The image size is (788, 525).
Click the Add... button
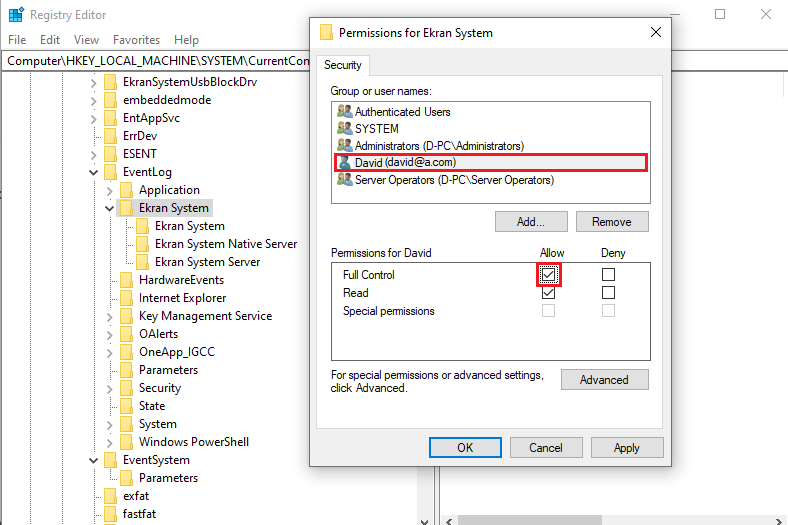pos(531,222)
